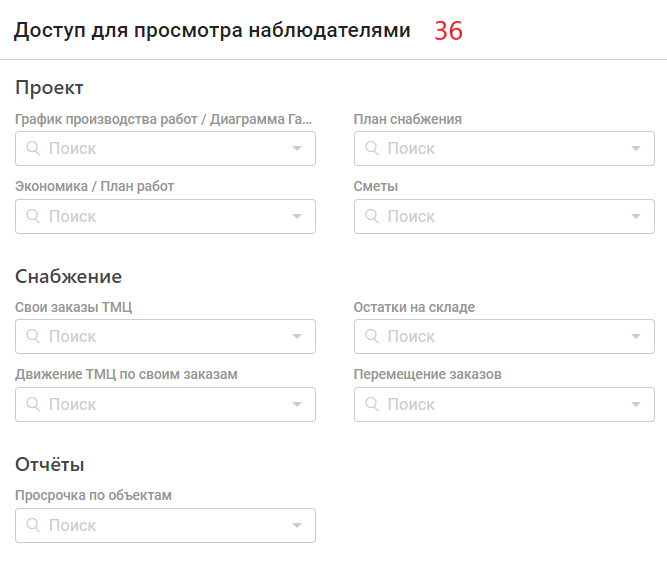Focus the Движение ТМЦ по своим заказам search input
Image resolution: width=667 pixels, height=572 pixels.
point(165,404)
